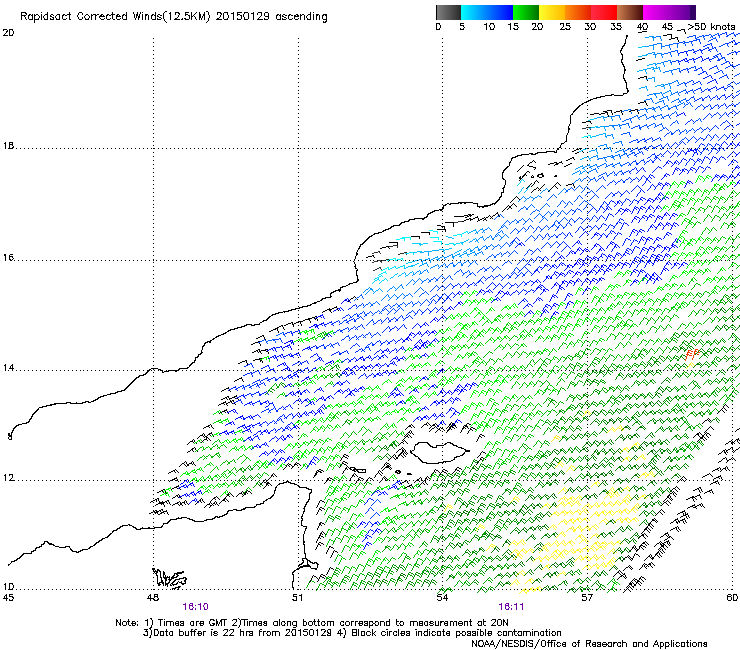Click the latitude label "16" on left axis
The image size is (740, 650).
(8, 258)
